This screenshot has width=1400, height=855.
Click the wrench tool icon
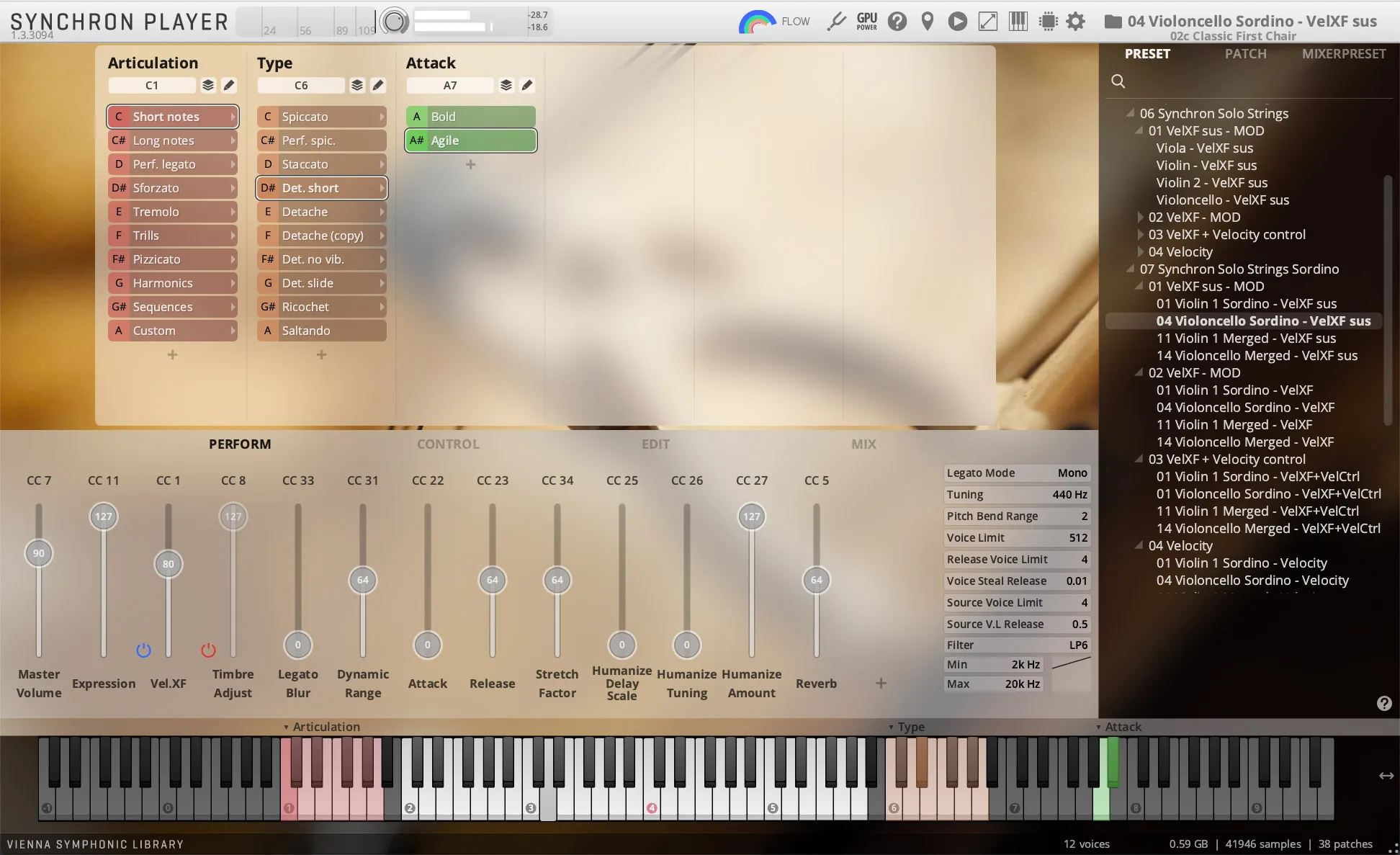point(836,22)
